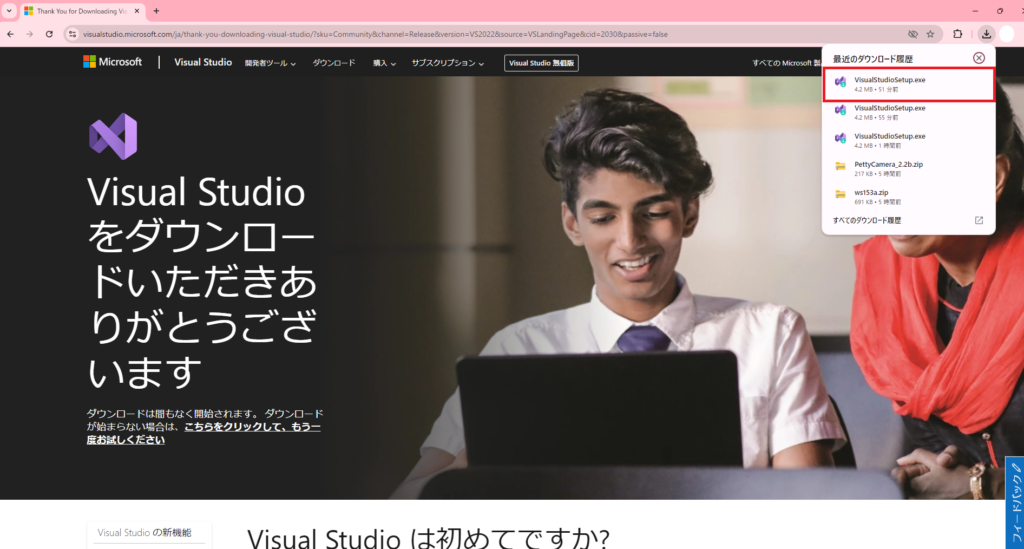
Task: Open site information icon in address bar
Action: tap(72, 34)
